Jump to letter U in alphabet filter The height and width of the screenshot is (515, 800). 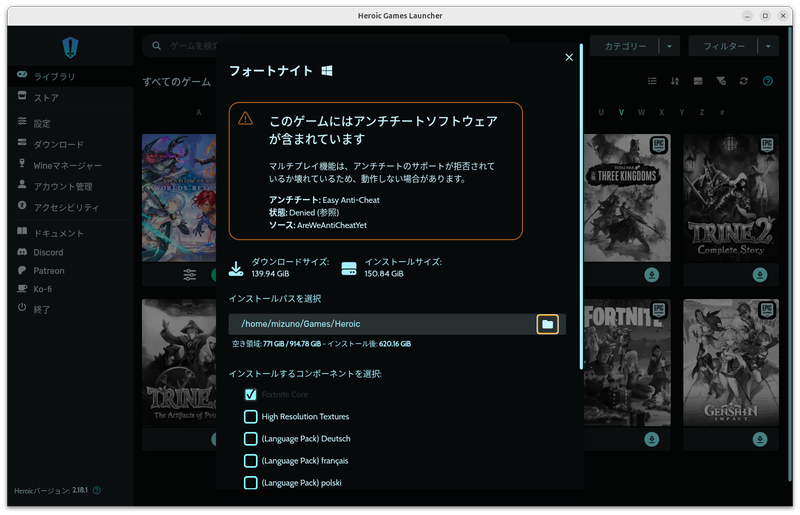601,112
